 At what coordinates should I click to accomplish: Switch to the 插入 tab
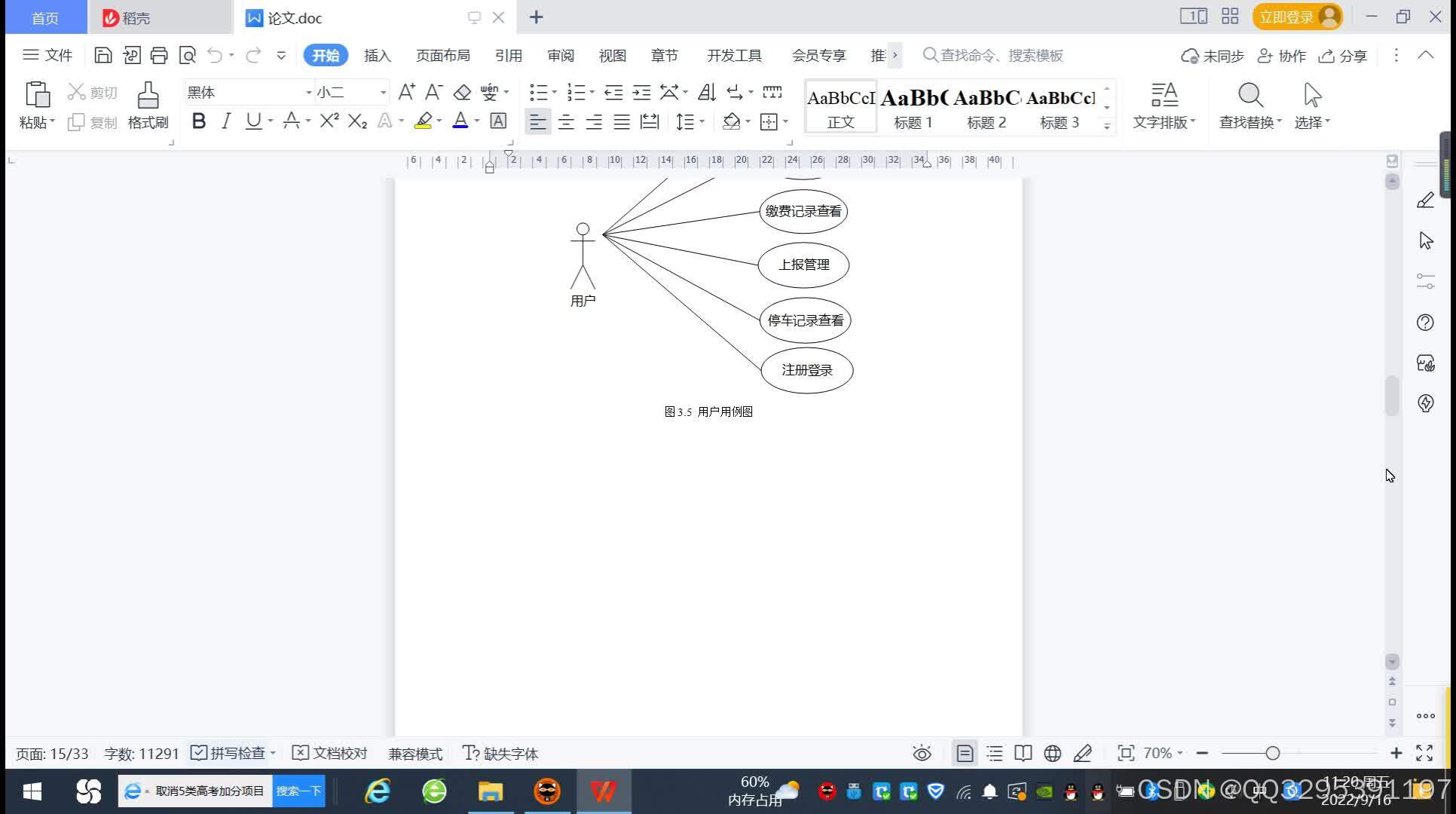[x=377, y=55]
